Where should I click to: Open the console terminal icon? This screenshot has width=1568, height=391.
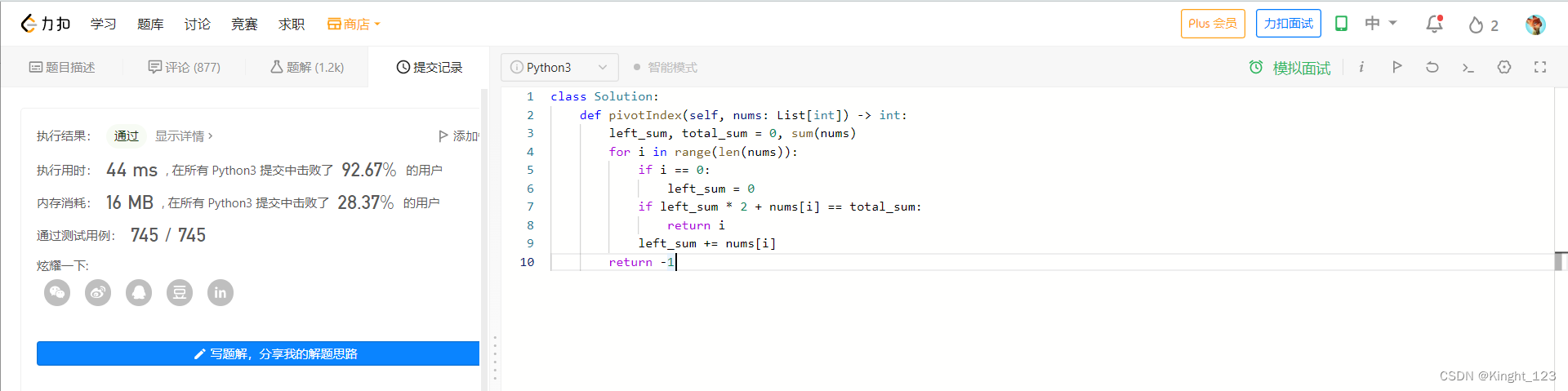(1468, 67)
